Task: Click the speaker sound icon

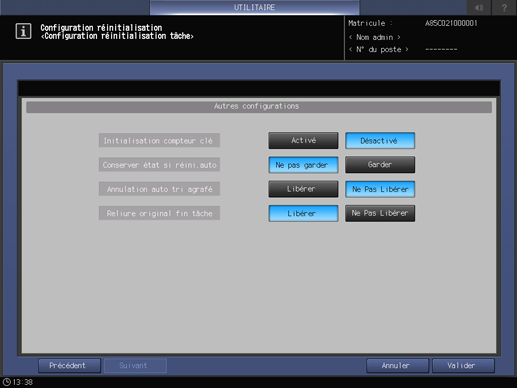Action: coord(479,7)
